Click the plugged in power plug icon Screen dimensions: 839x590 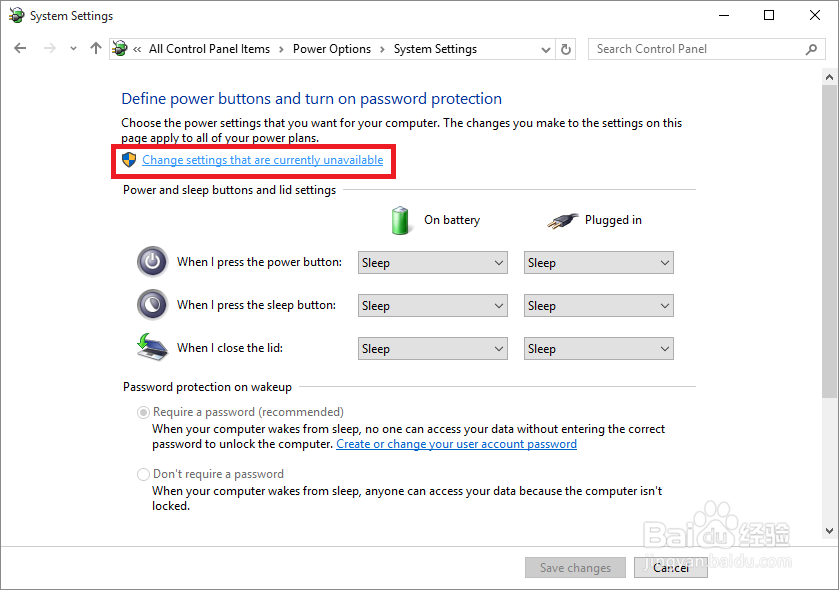(x=563, y=219)
